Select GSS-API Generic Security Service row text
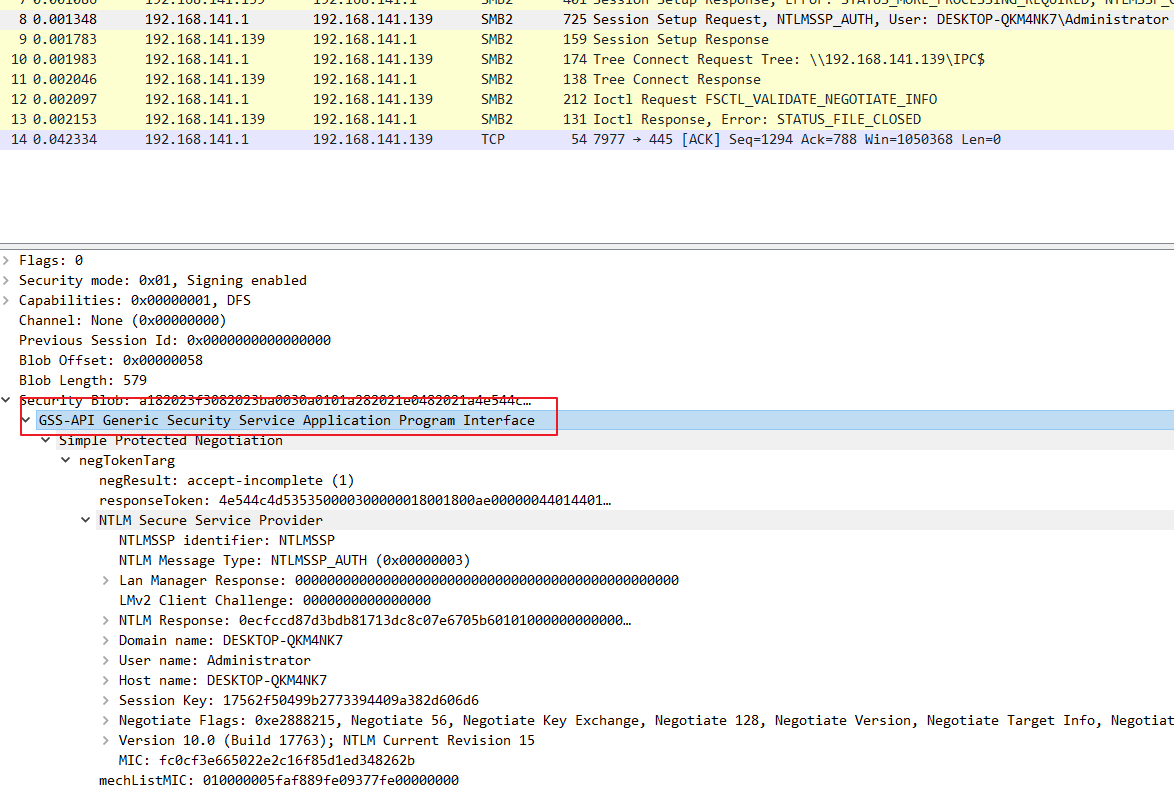The width and height of the screenshot is (1174, 789). click(287, 421)
